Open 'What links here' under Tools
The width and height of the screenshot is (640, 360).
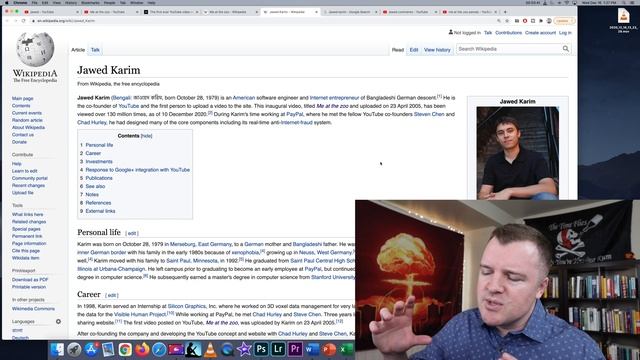[27, 214]
